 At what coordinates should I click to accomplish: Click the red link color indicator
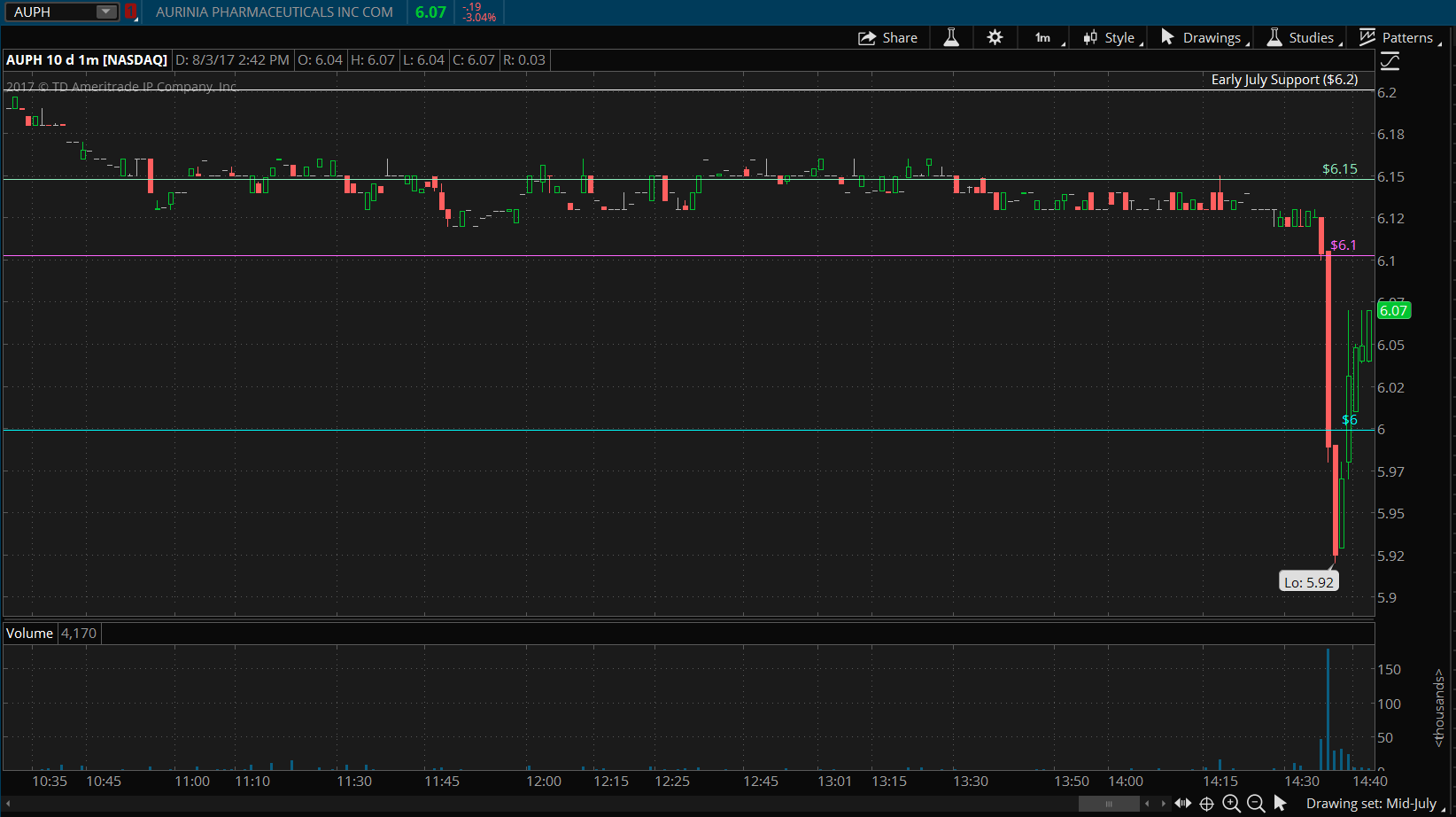(x=130, y=12)
